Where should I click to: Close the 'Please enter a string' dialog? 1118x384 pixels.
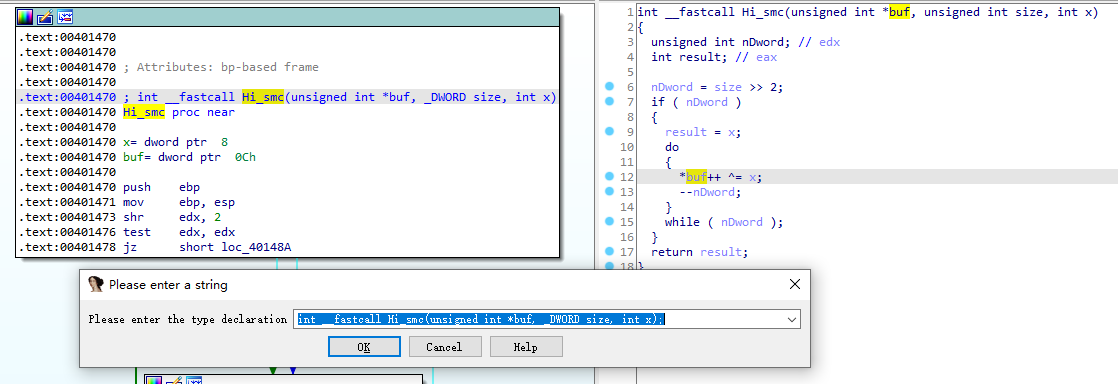795,285
